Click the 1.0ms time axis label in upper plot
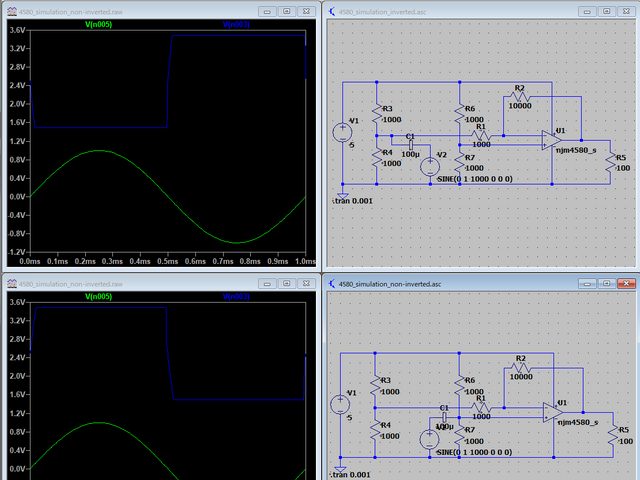 305,261
